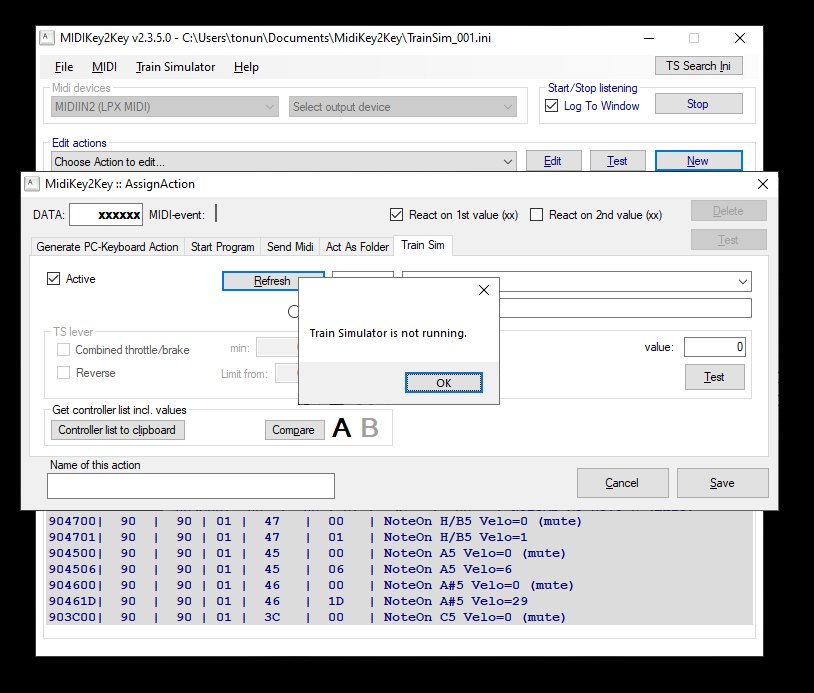Click log row 904600 NoteOn A#5 Velo=0

click(x=398, y=585)
